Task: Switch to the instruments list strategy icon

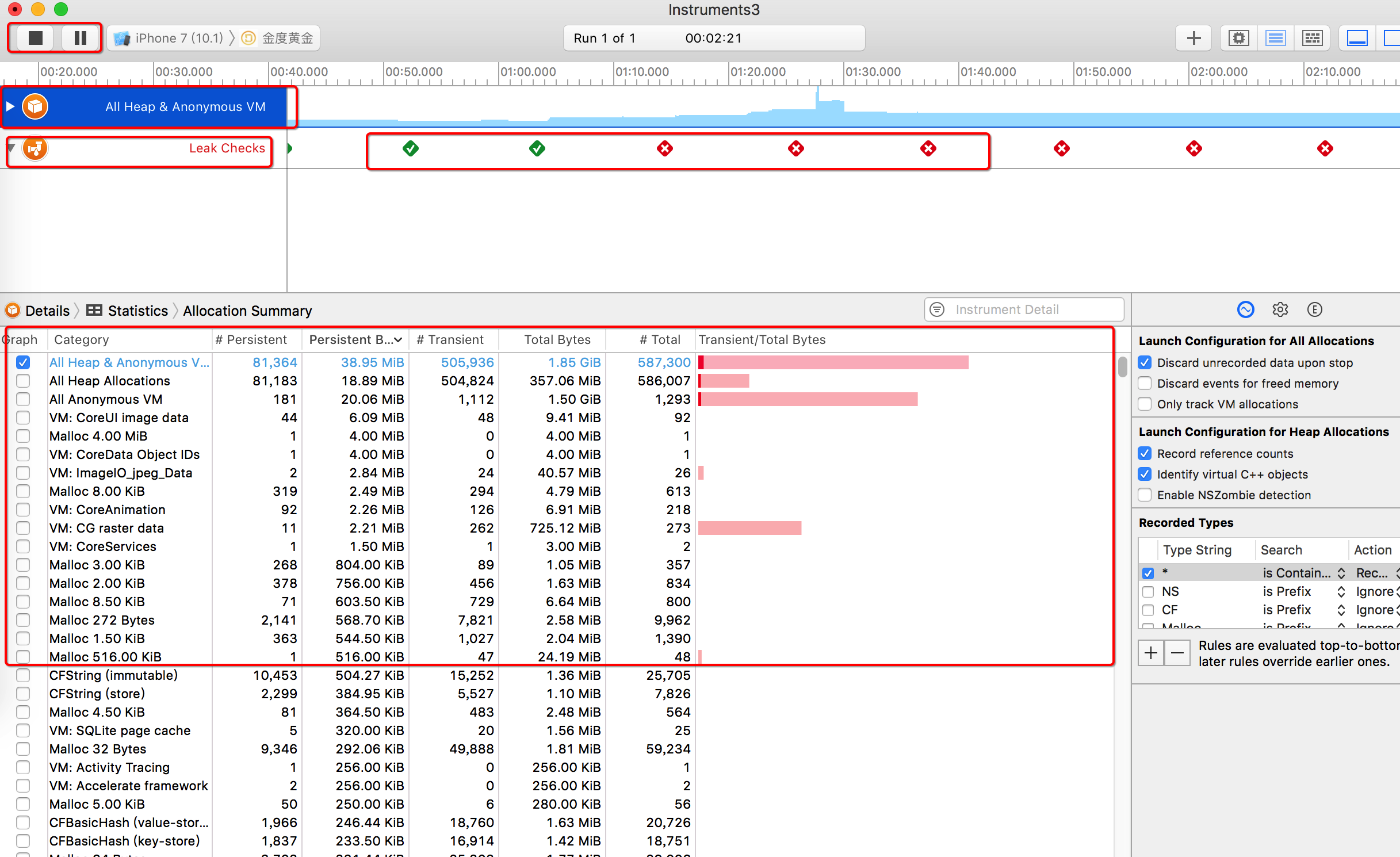Action: (x=1275, y=38)
